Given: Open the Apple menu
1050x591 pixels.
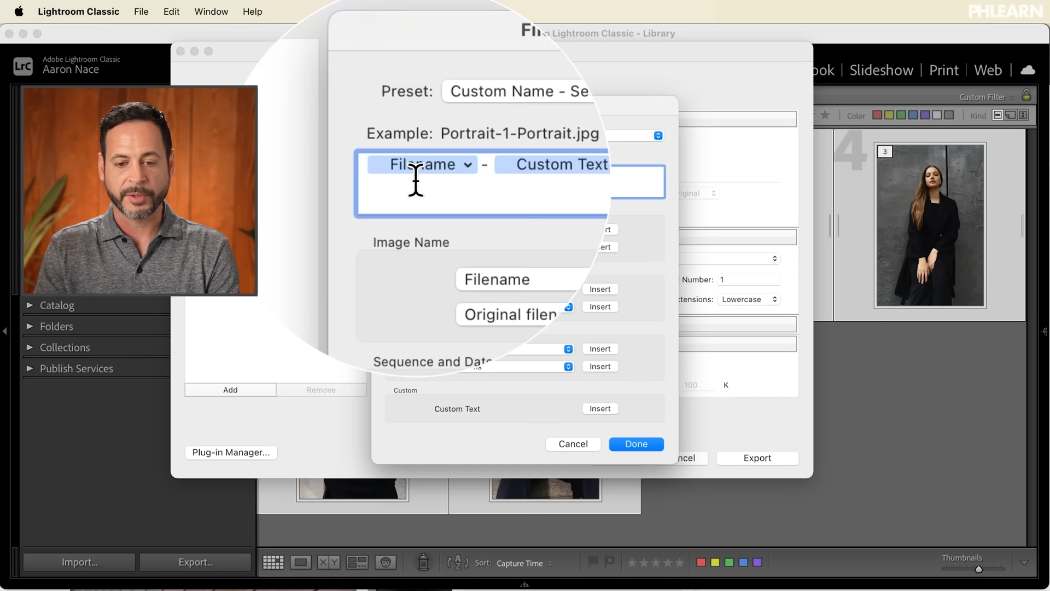Looking at the screenshot, I should (19, 11).
